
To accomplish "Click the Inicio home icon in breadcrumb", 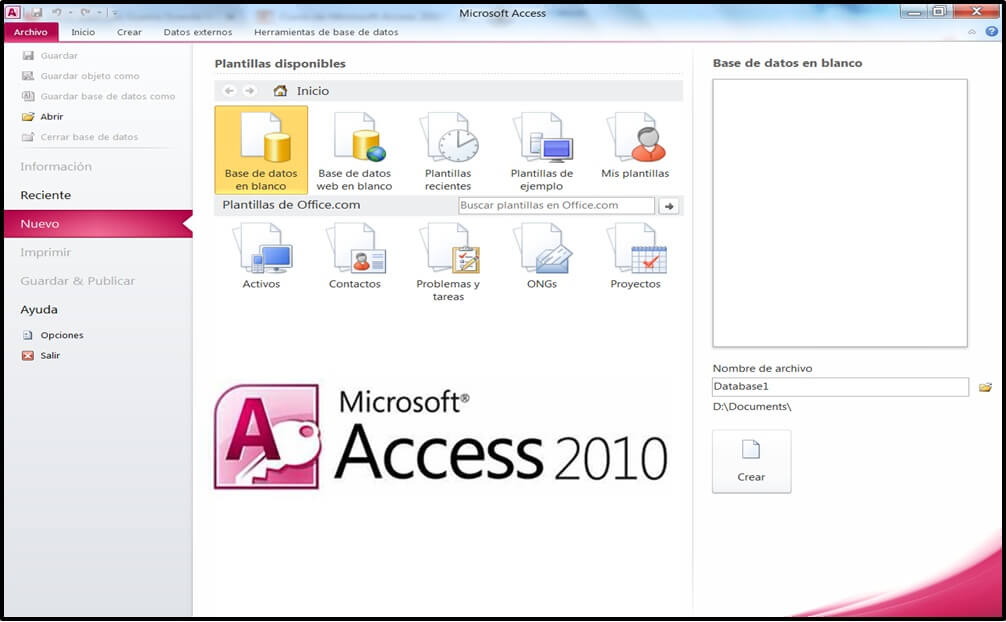I will click(280, 91).
